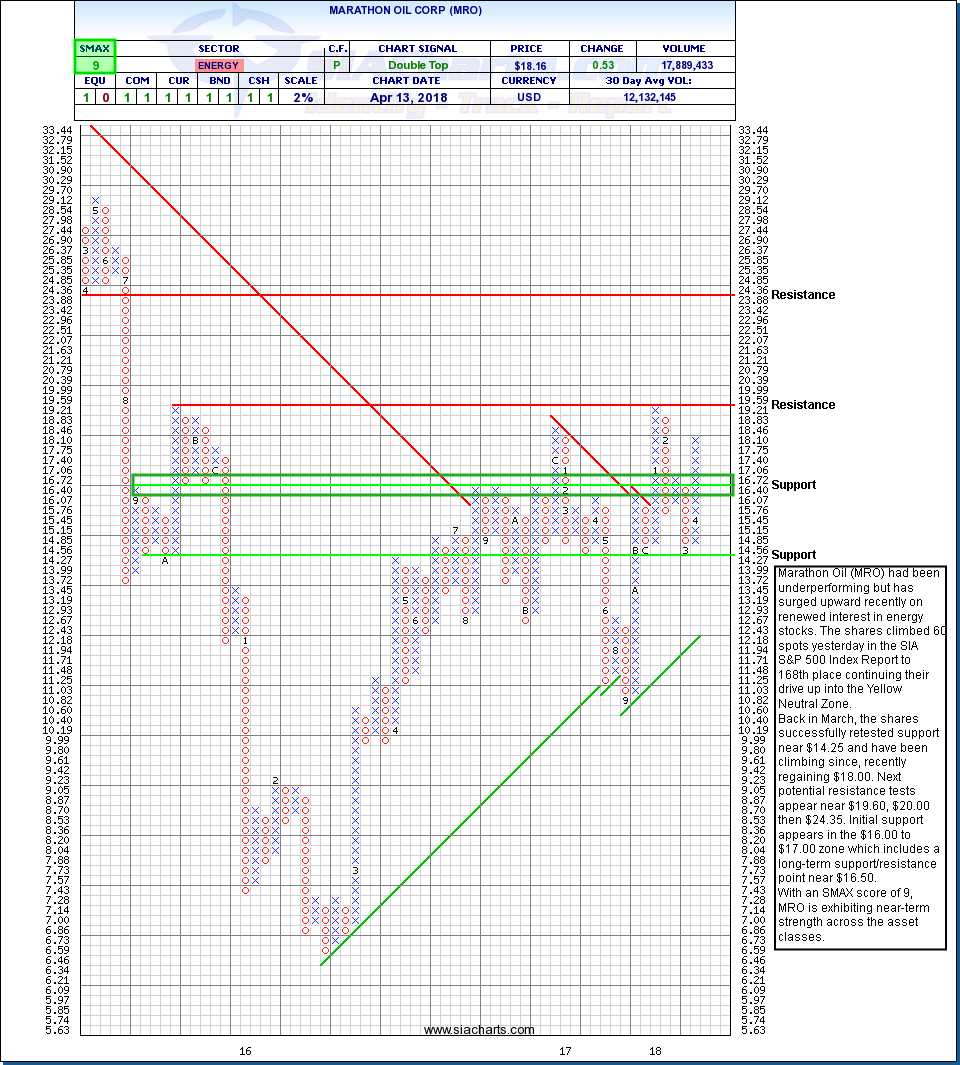Select the 2% scale value
The width and height of the screenshot is (960, 1065).
click(303, 97)
